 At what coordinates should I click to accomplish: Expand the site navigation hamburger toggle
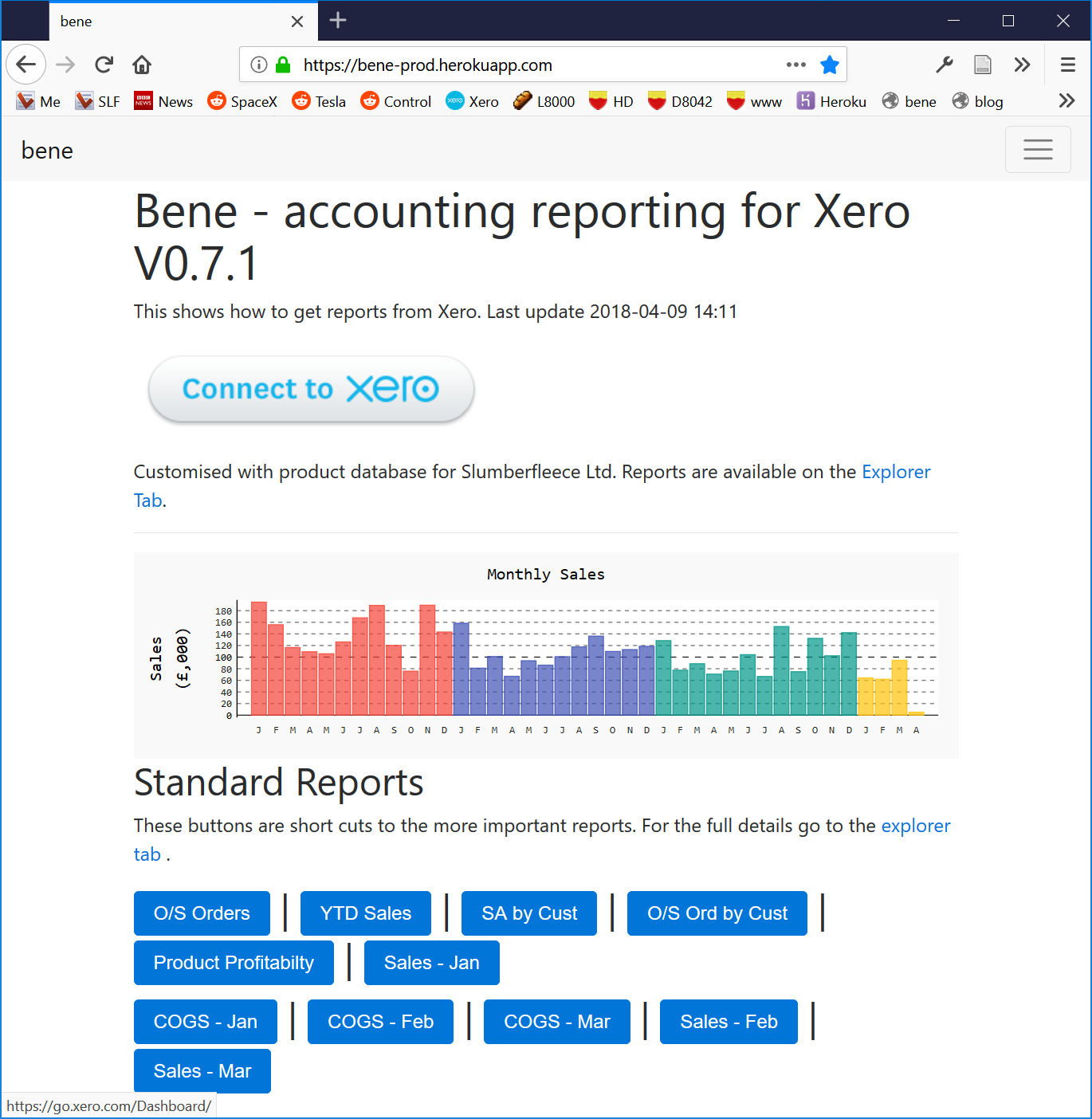(1038, 149)
